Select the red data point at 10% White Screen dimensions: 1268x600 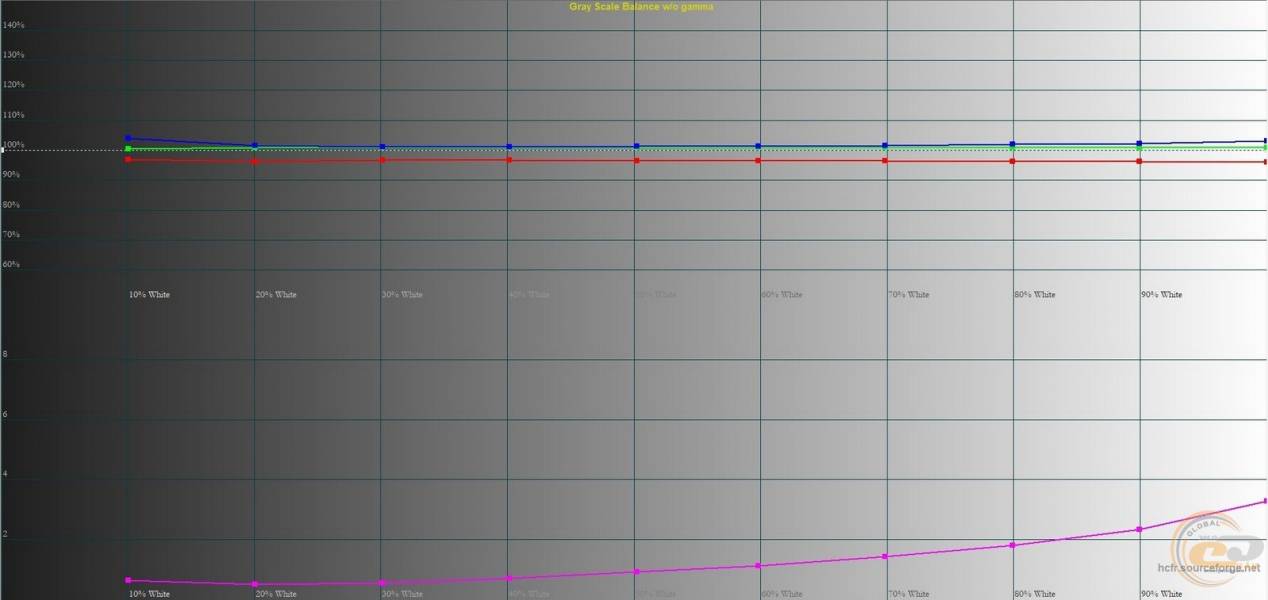(128, 159)
